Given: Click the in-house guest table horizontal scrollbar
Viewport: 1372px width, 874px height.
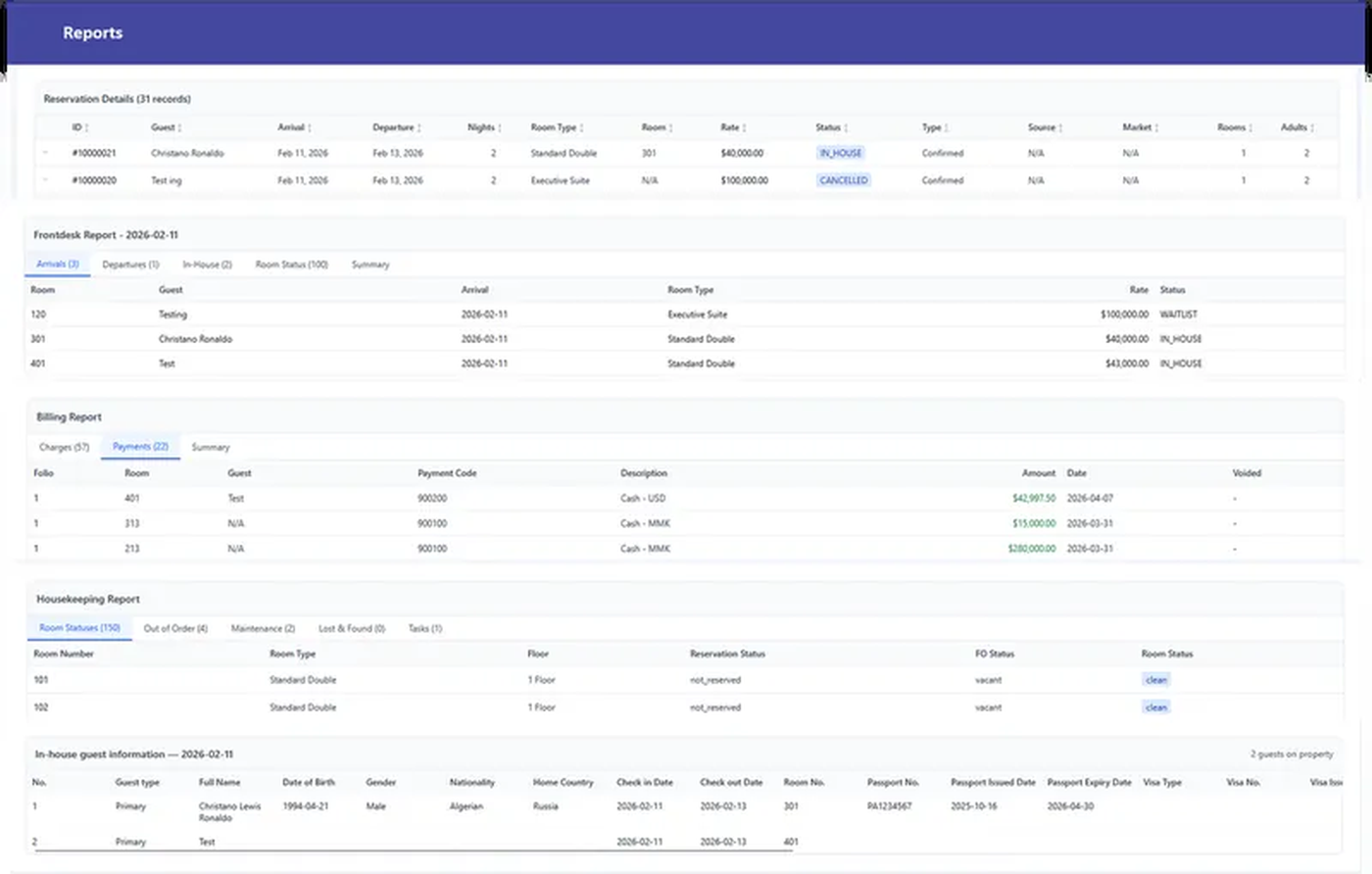Looking at the screenshot, I should [412, 851].
